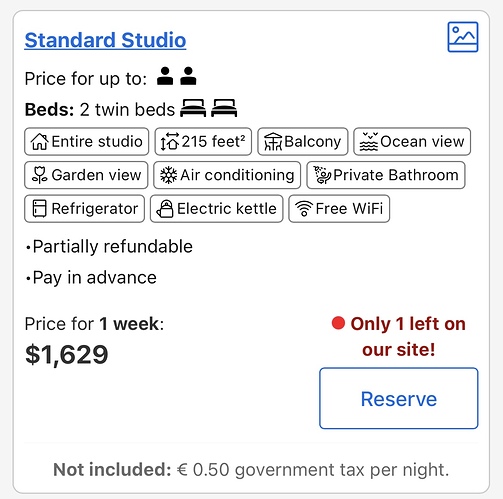503x499 pixels.
Task: Select the Garden view flower icon
Action: pyautogui.click(x=39, y=175)
